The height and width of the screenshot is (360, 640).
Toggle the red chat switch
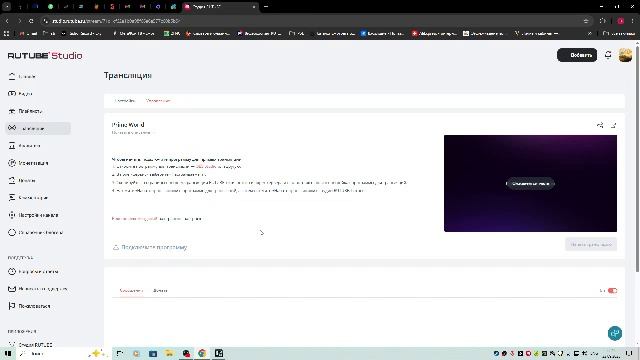coord(612,291)
